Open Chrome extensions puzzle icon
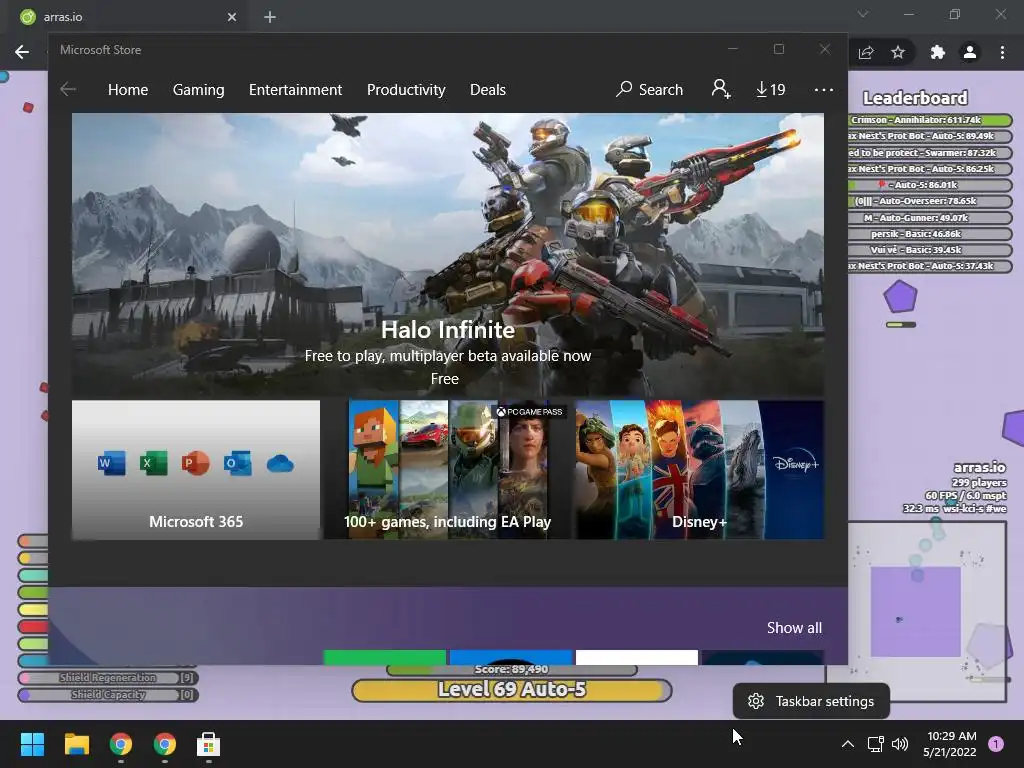 [938, 52]
